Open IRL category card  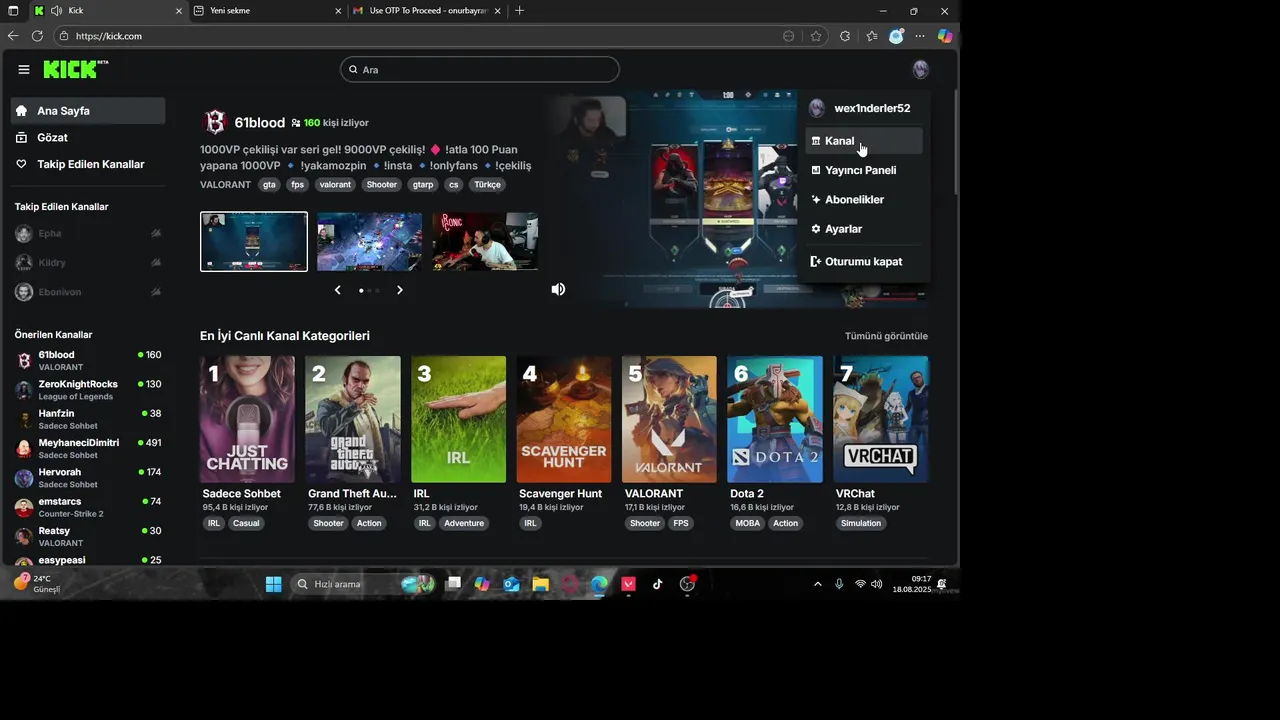coord(459,420)
